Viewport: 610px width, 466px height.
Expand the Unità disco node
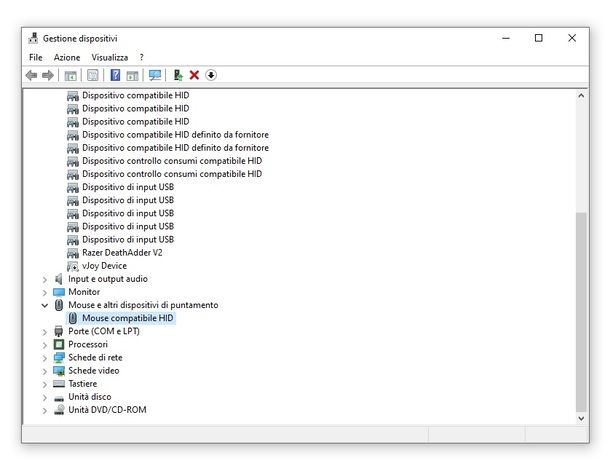pyautogui.click(x=45, y=398)
